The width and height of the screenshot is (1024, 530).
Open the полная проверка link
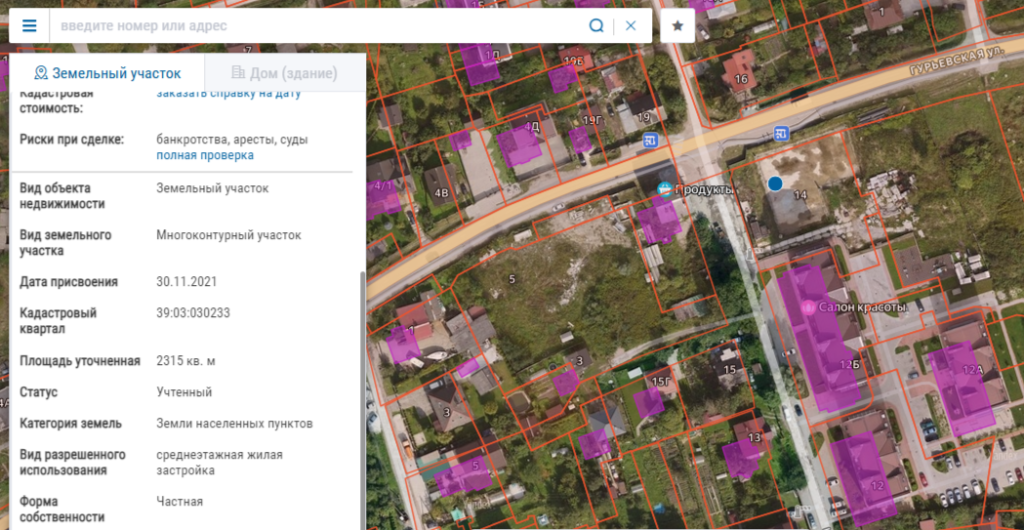pyautogui.click(x=205, y=155)
